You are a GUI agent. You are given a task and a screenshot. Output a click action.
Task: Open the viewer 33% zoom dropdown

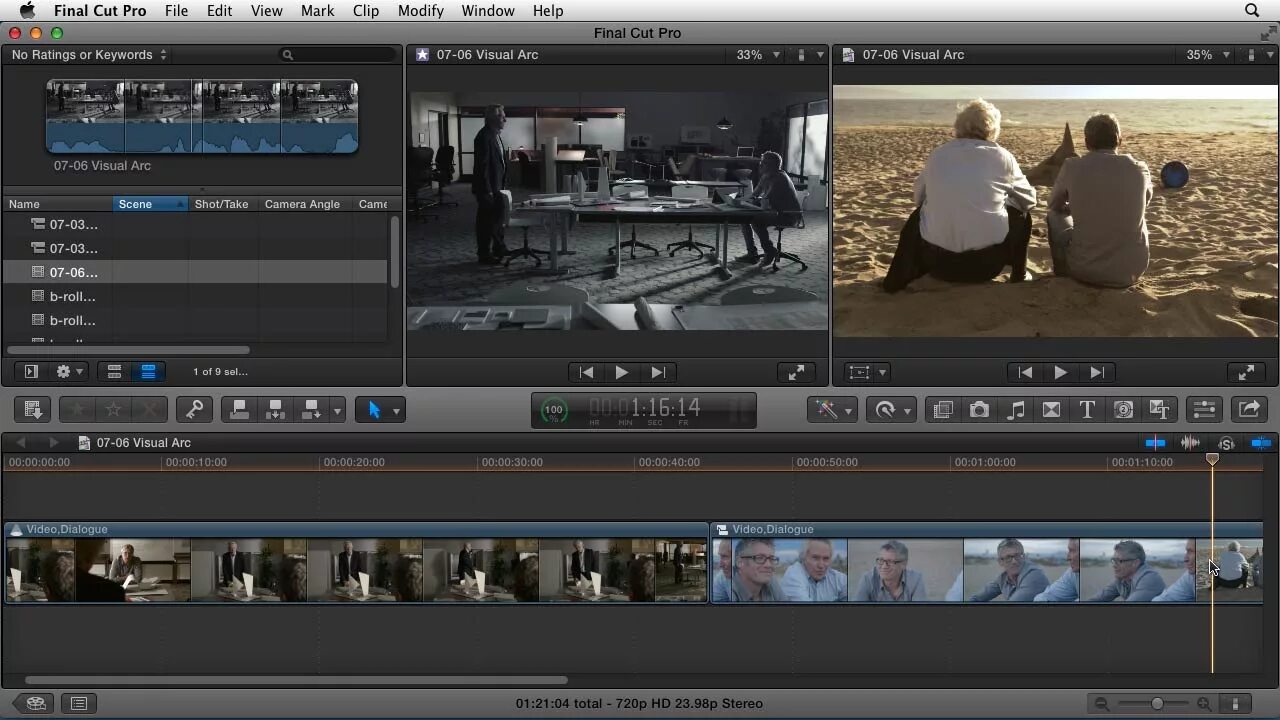coord(757,55)
